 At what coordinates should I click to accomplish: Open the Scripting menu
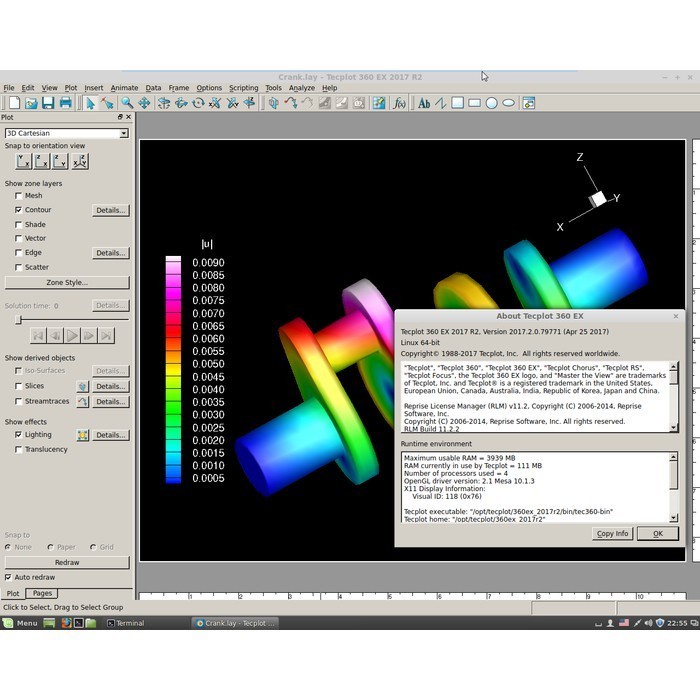[243, 88]
